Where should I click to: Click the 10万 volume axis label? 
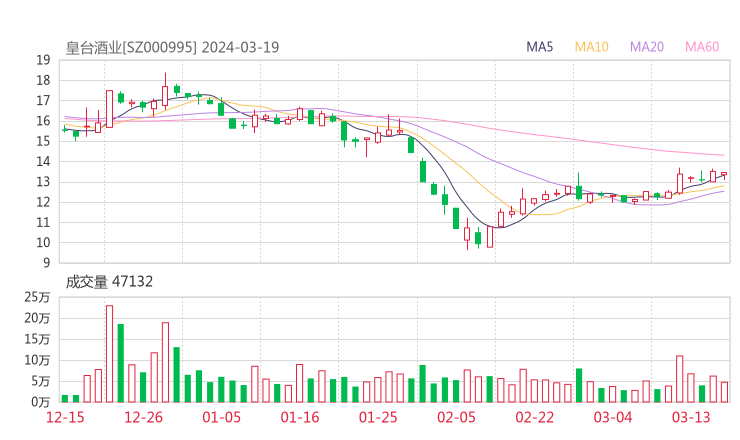pos(37,360)
